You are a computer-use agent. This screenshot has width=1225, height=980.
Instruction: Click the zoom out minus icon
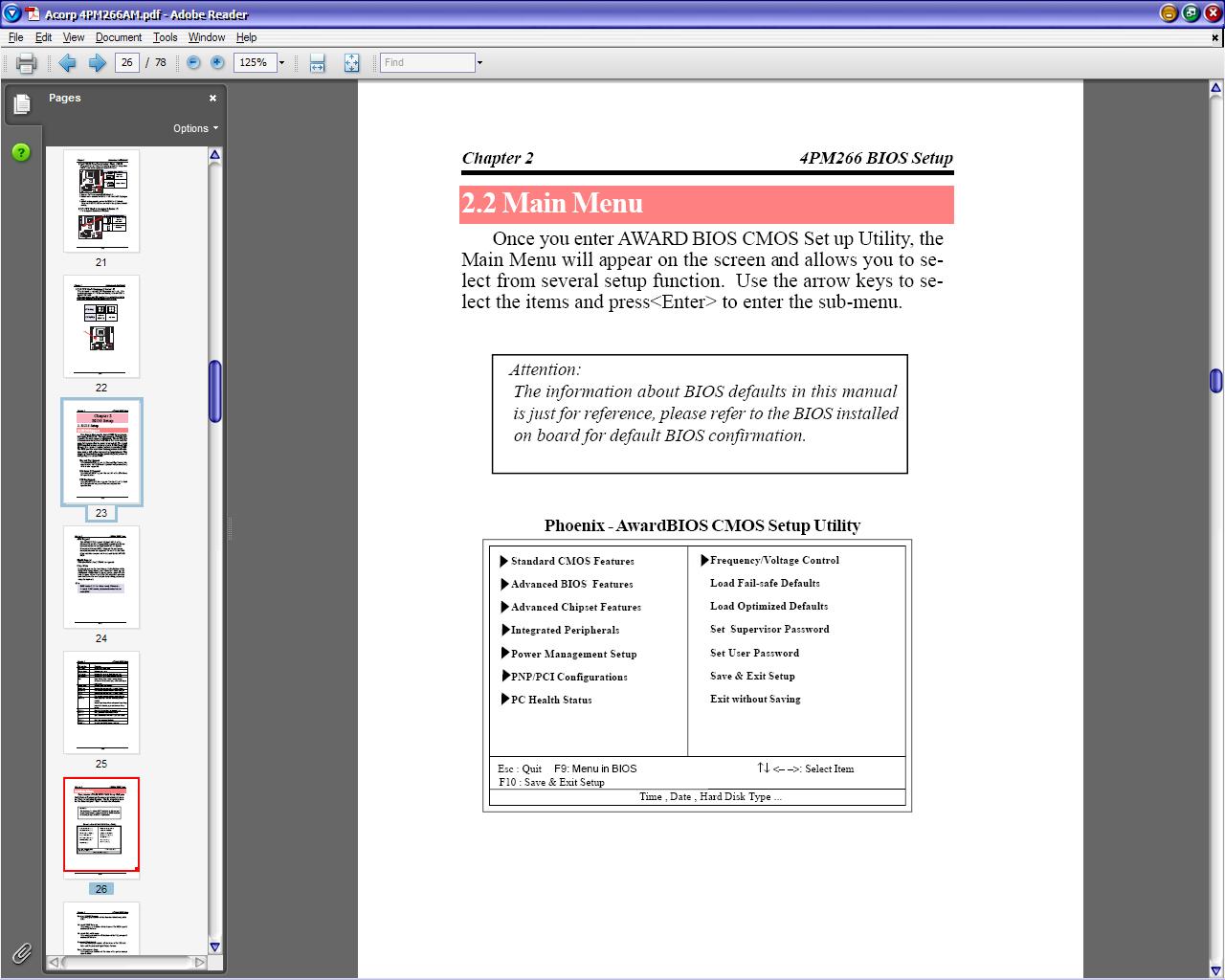[x=193, y=62]
